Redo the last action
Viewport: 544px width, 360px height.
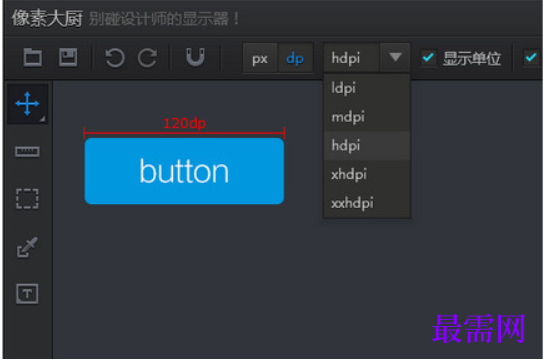tap(147, 58)
